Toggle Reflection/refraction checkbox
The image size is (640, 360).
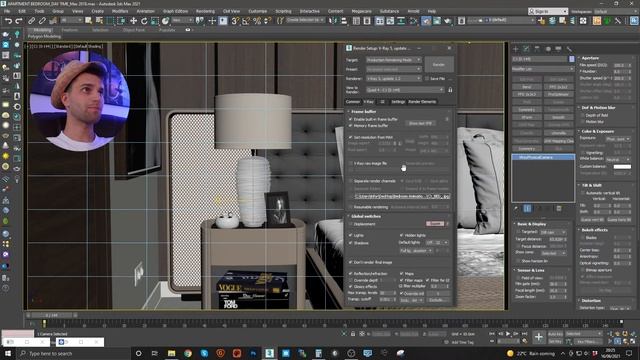click(x=351, y=273)
